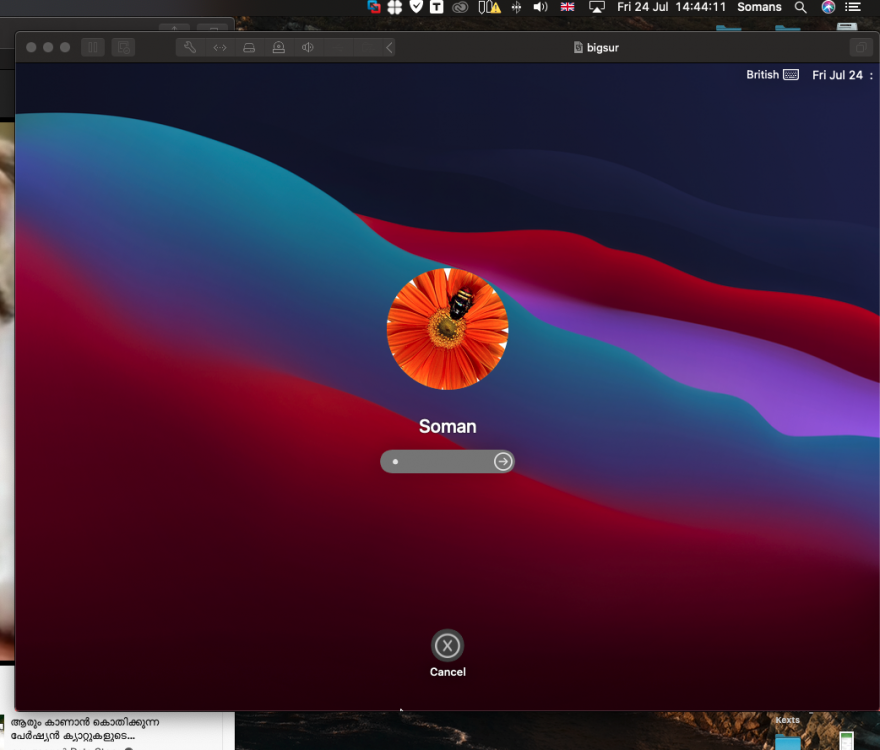The height and width of the screenshot is (750, 880).
Task: Click the hard disk device icon
Action: [249, 47]
